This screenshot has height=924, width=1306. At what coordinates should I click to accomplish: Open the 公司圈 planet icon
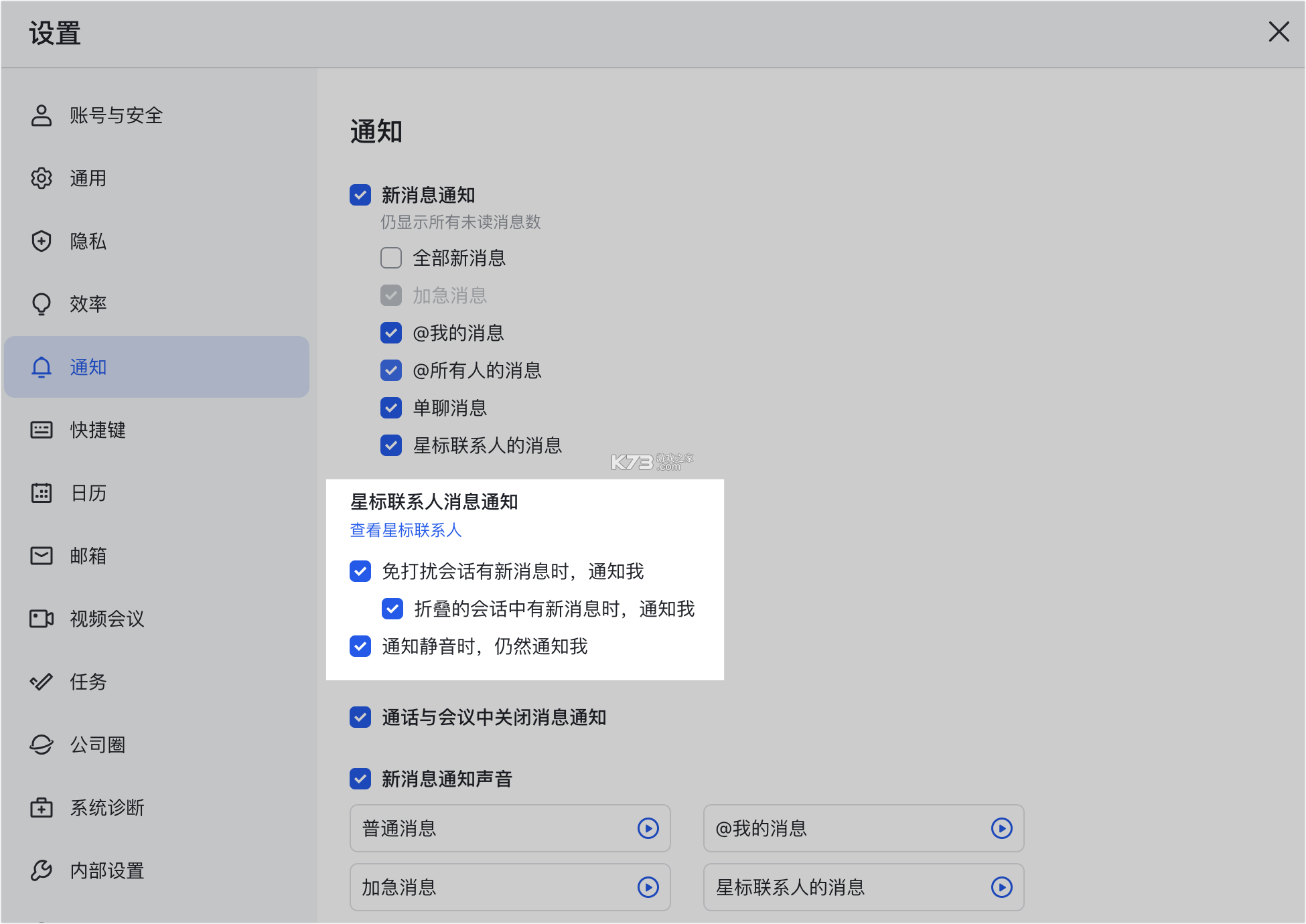tap(42, 745)
